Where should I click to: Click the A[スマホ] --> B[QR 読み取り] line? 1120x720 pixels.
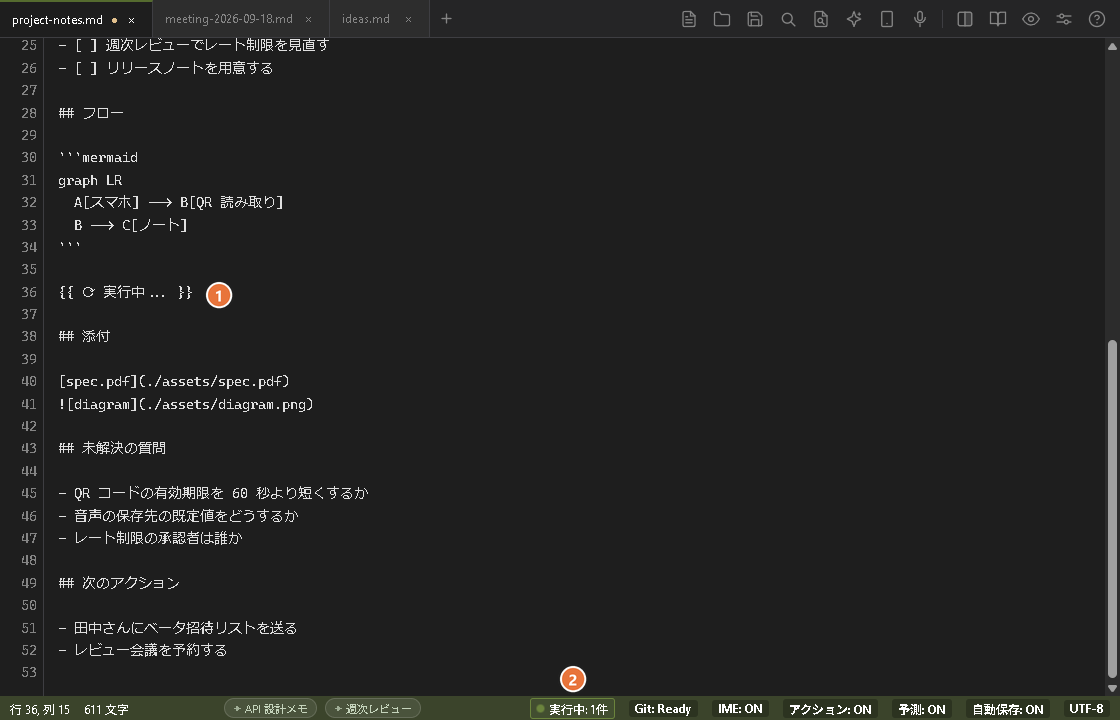click(x=179, y=202)
